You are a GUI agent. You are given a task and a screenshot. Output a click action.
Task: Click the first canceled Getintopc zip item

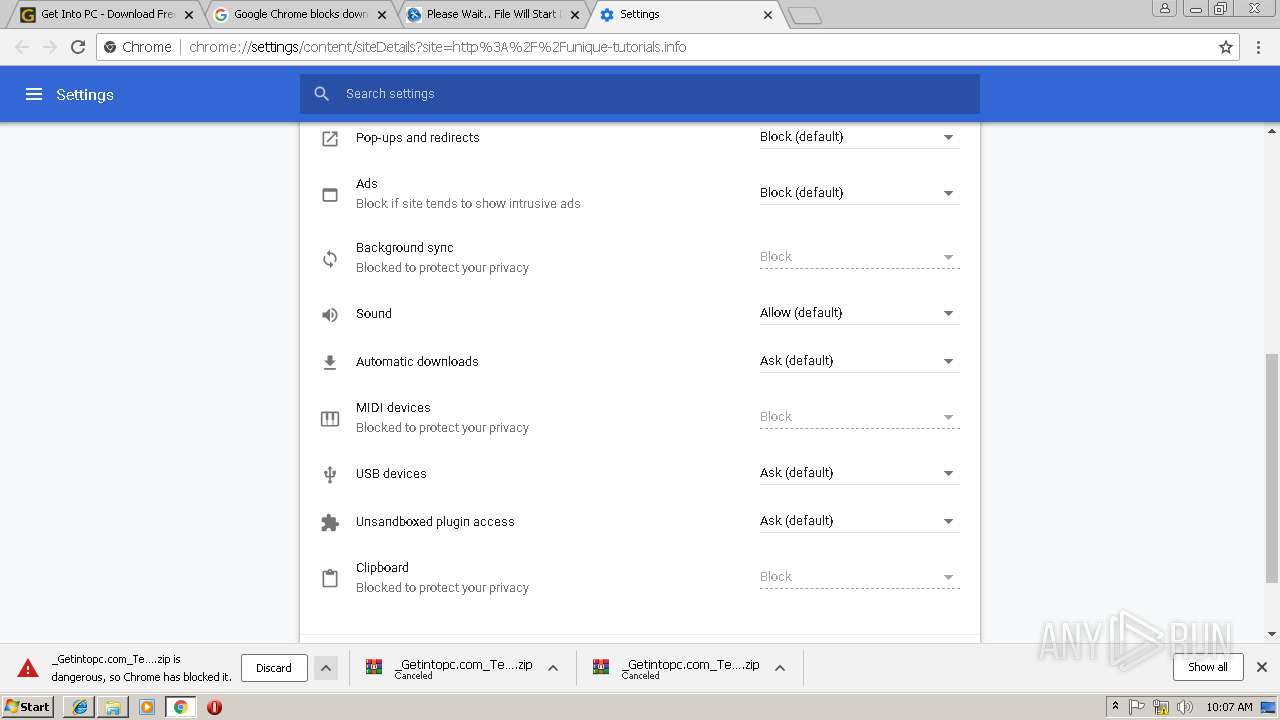tap(449, 668)
